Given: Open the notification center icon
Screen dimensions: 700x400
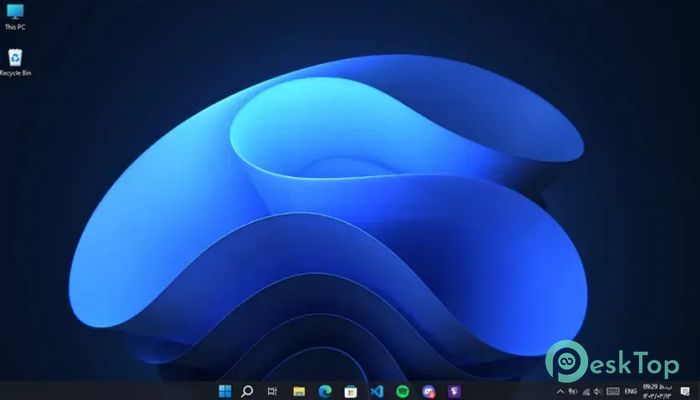Looking at the screenshot, I should pyautogui.click(x=685, y=392).
